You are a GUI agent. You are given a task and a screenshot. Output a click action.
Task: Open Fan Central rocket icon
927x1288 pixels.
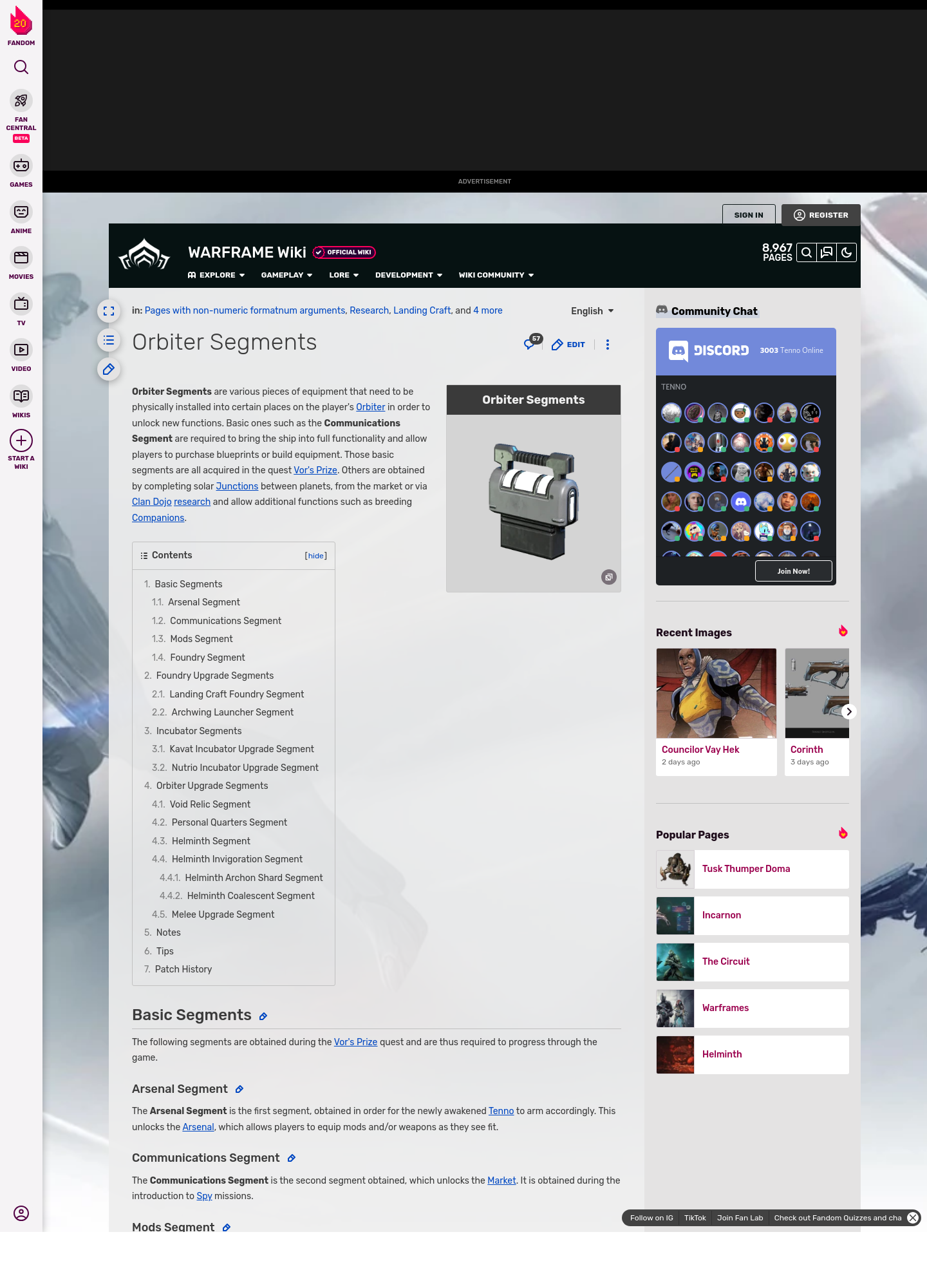coord(21,100)
